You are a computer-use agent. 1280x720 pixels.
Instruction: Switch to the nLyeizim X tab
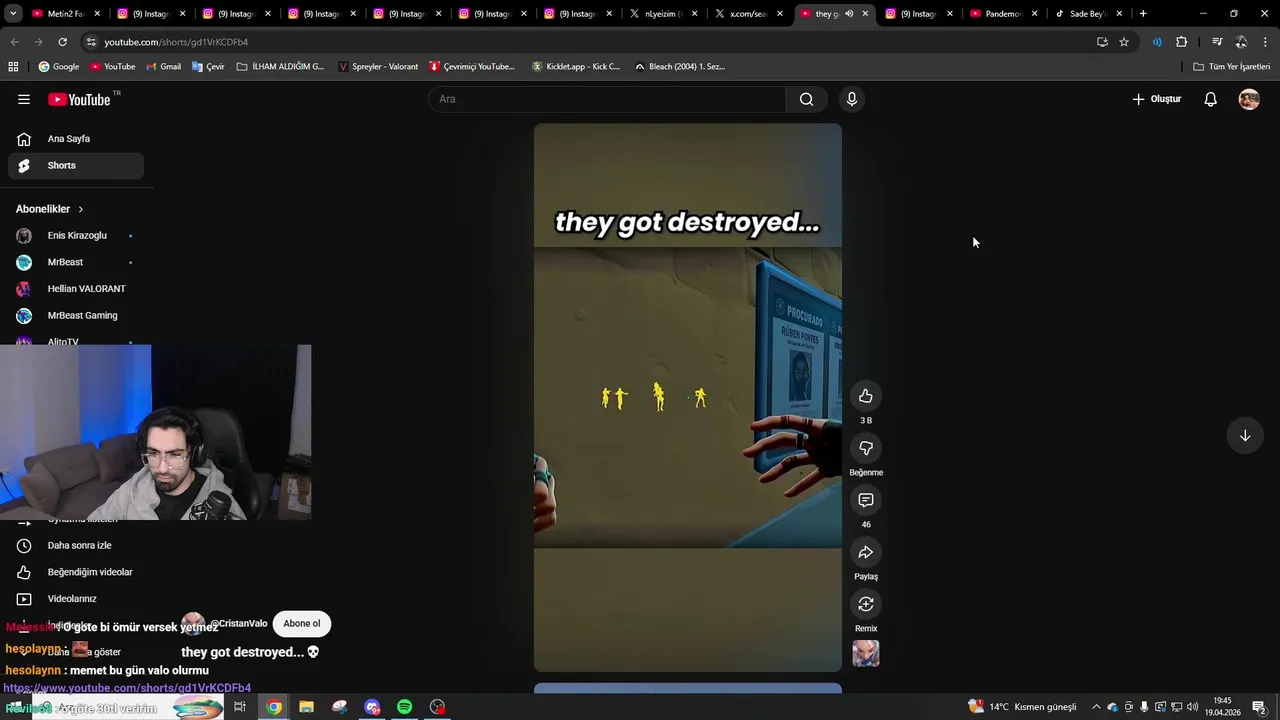click(663, 14)
